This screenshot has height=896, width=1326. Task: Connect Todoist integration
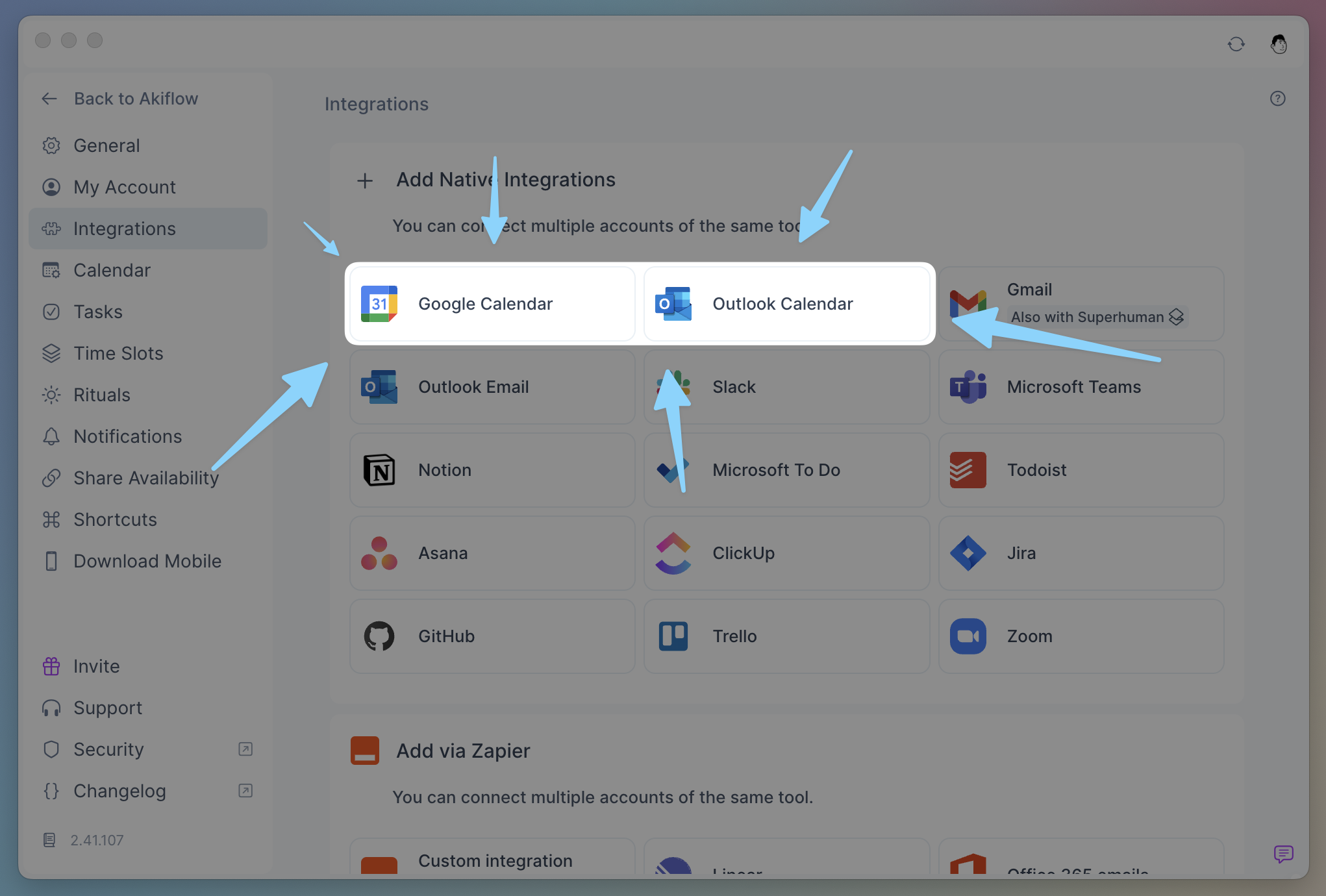click(1081, 470)
